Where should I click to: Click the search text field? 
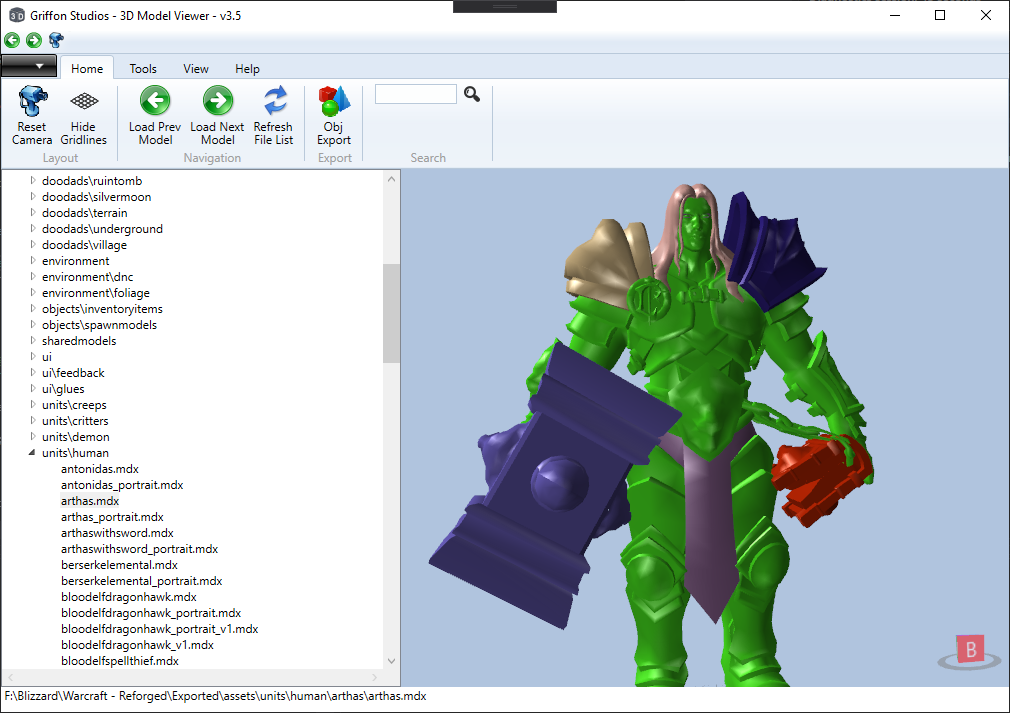[415, 94]
